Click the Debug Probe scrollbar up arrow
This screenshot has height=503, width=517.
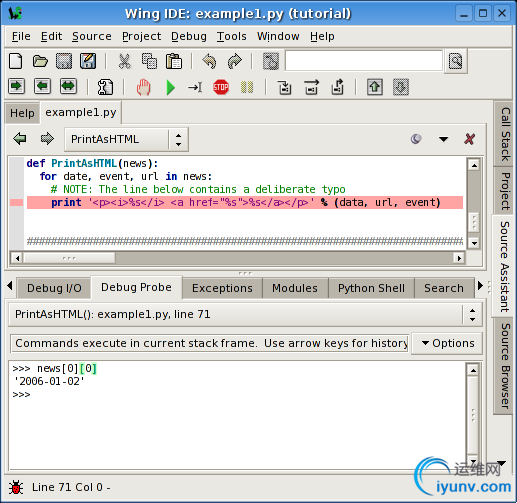473,370
